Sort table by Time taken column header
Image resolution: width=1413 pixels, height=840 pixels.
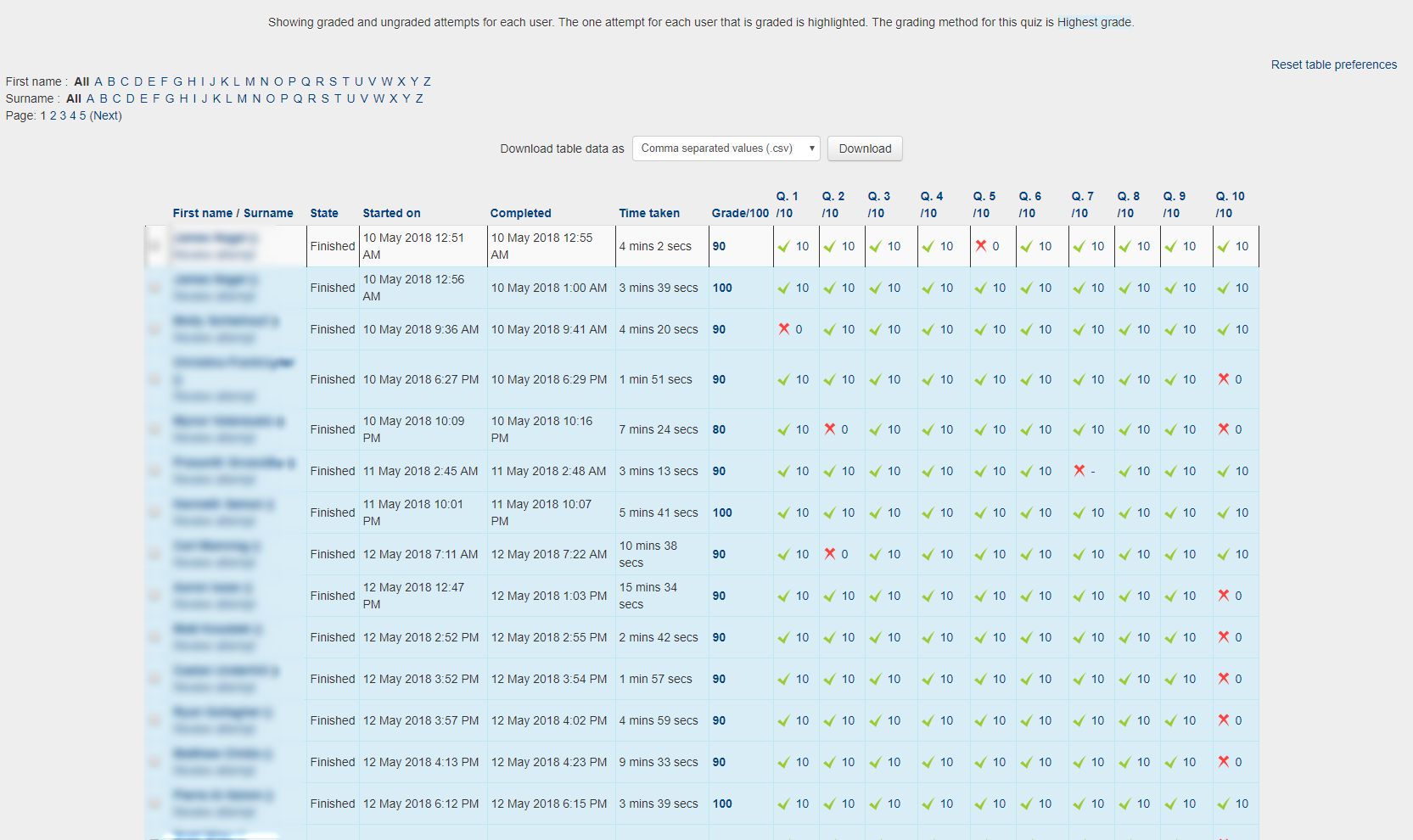(x=649, y=213)
